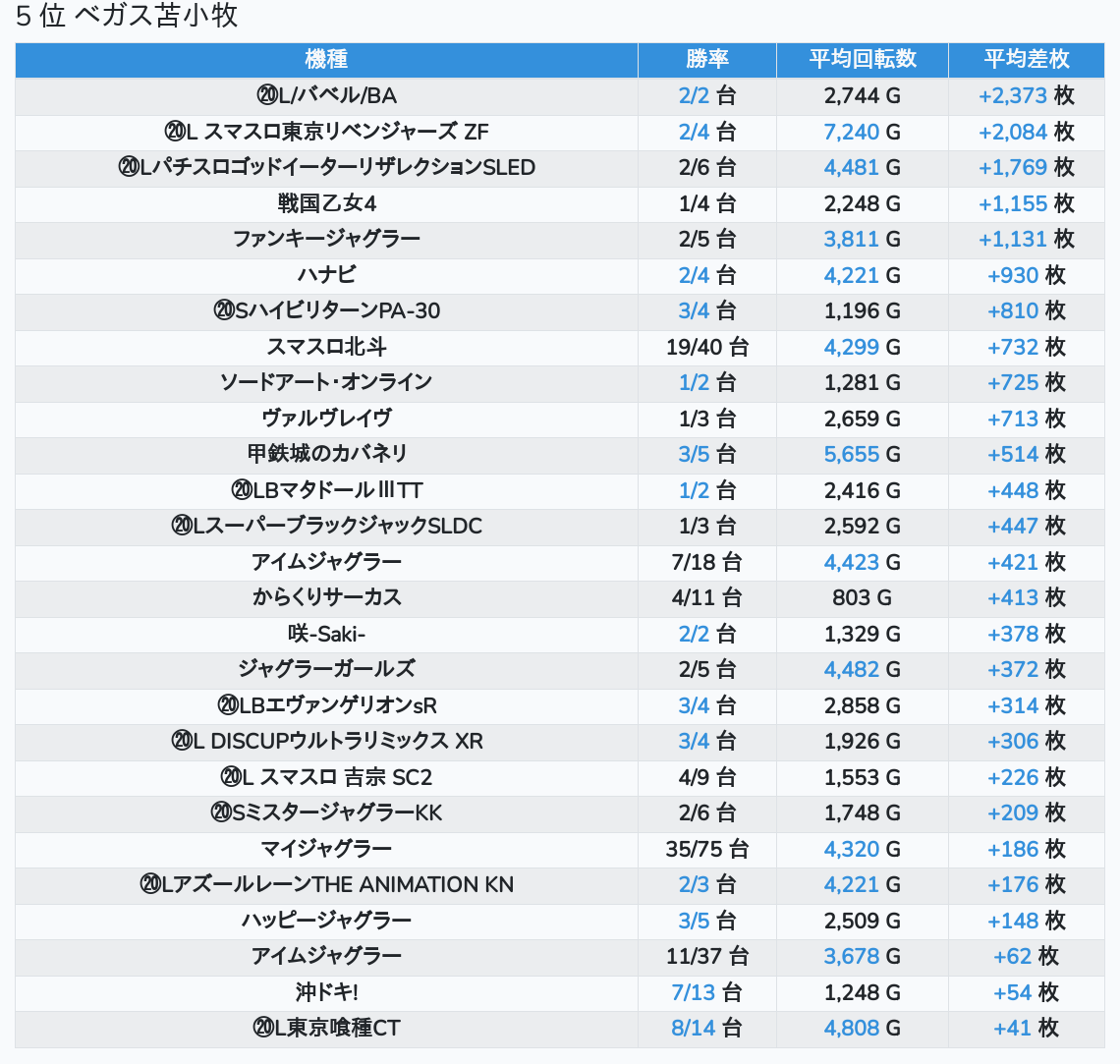Screen dimensions: 1120x1064
Task: Open the 7,240 G value for 東京リベンジャーズ
Action: tap(851, 132)
